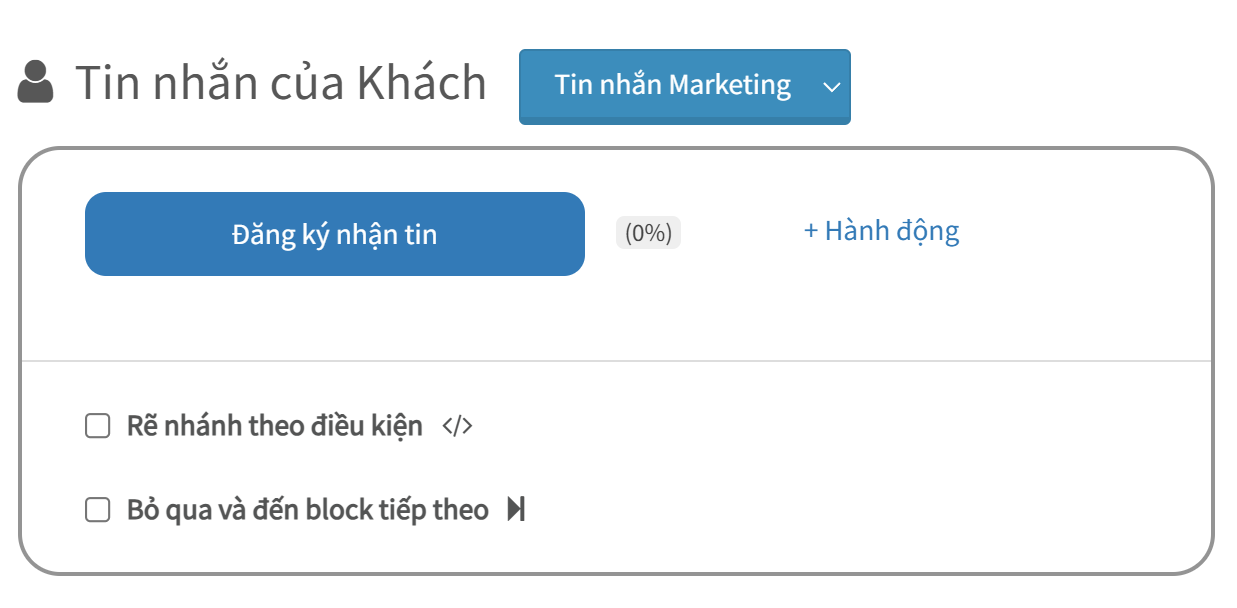This screenshot has width=1237, height=608.
Task: Toggle skipping via the Bỏ qua và đến block label
Action: click(308, 510)
